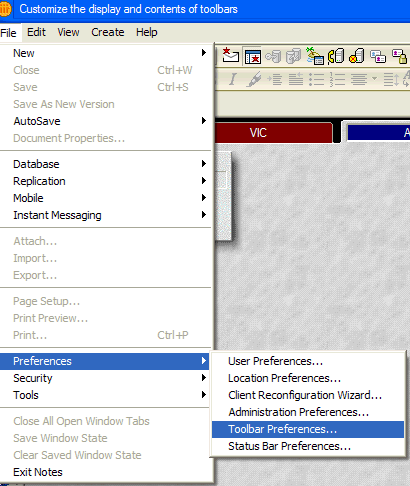Open the Edit menu
The height and width of the screenshot is (486, 410).
click(x=36, y=32)
